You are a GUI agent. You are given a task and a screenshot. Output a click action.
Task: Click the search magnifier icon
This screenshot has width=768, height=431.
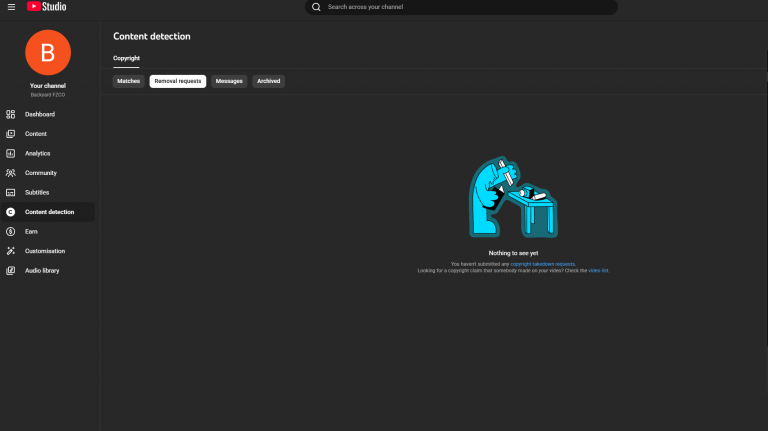[x=316, y=7]
